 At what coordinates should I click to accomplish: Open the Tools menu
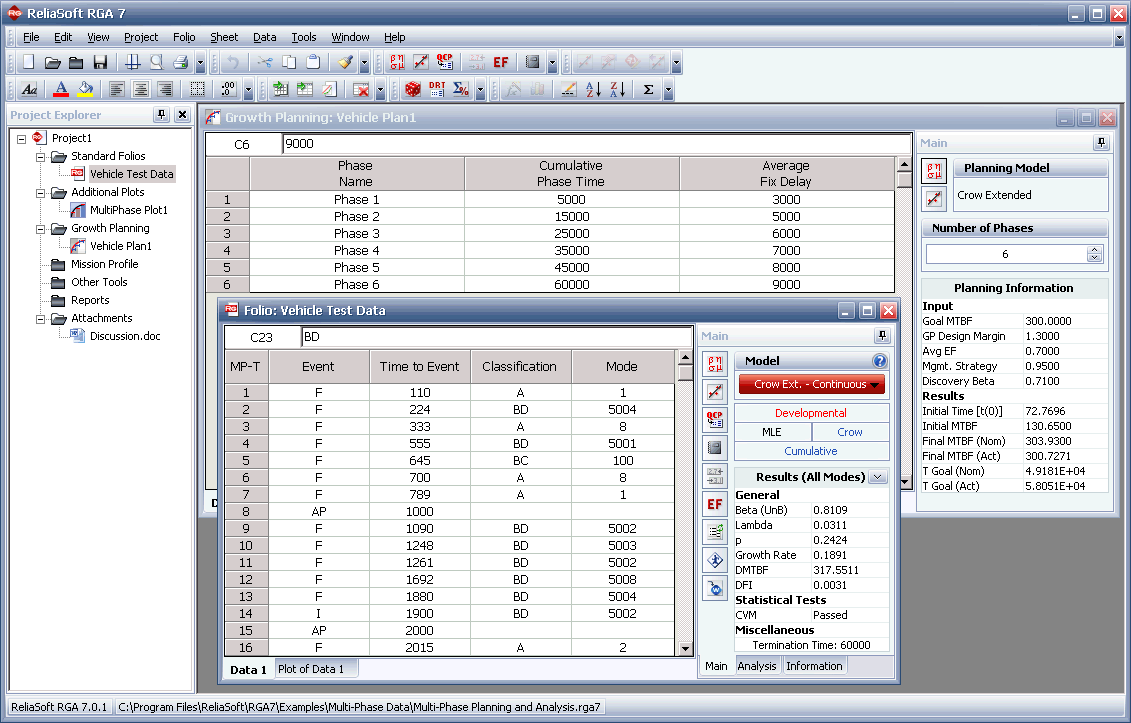[304, 37]
